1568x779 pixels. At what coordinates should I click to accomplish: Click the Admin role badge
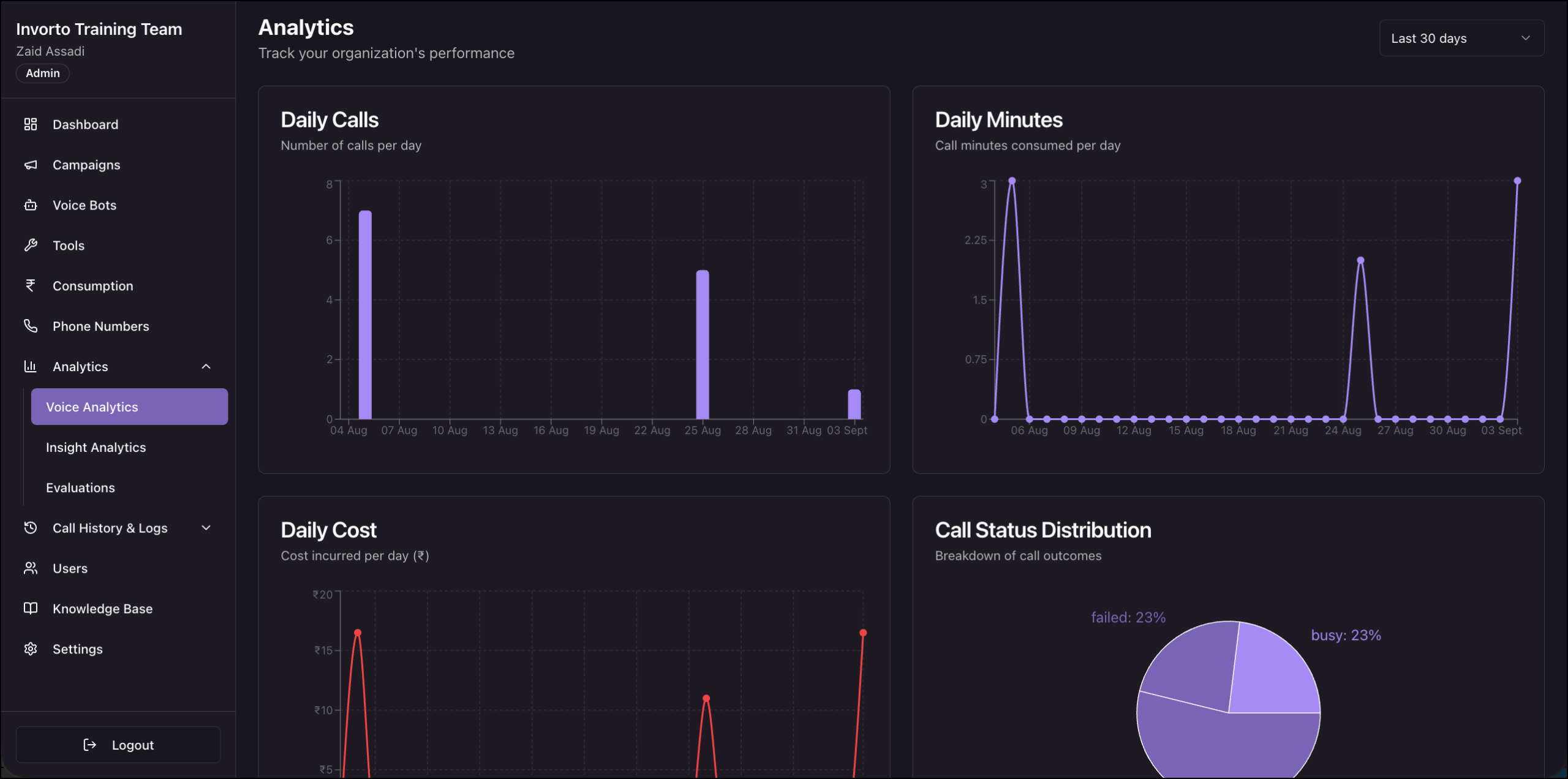pos(43,73)
